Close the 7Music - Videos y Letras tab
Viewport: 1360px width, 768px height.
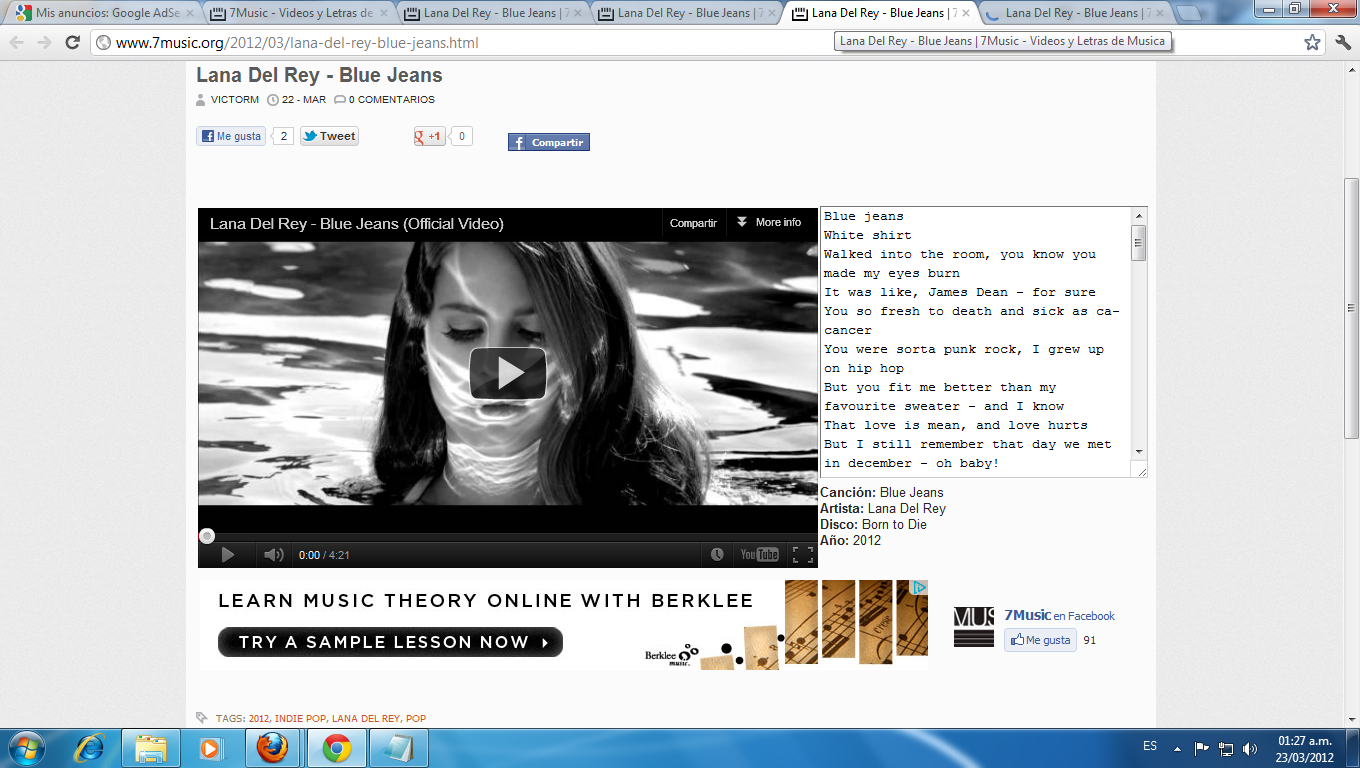[x=382, y=13]
